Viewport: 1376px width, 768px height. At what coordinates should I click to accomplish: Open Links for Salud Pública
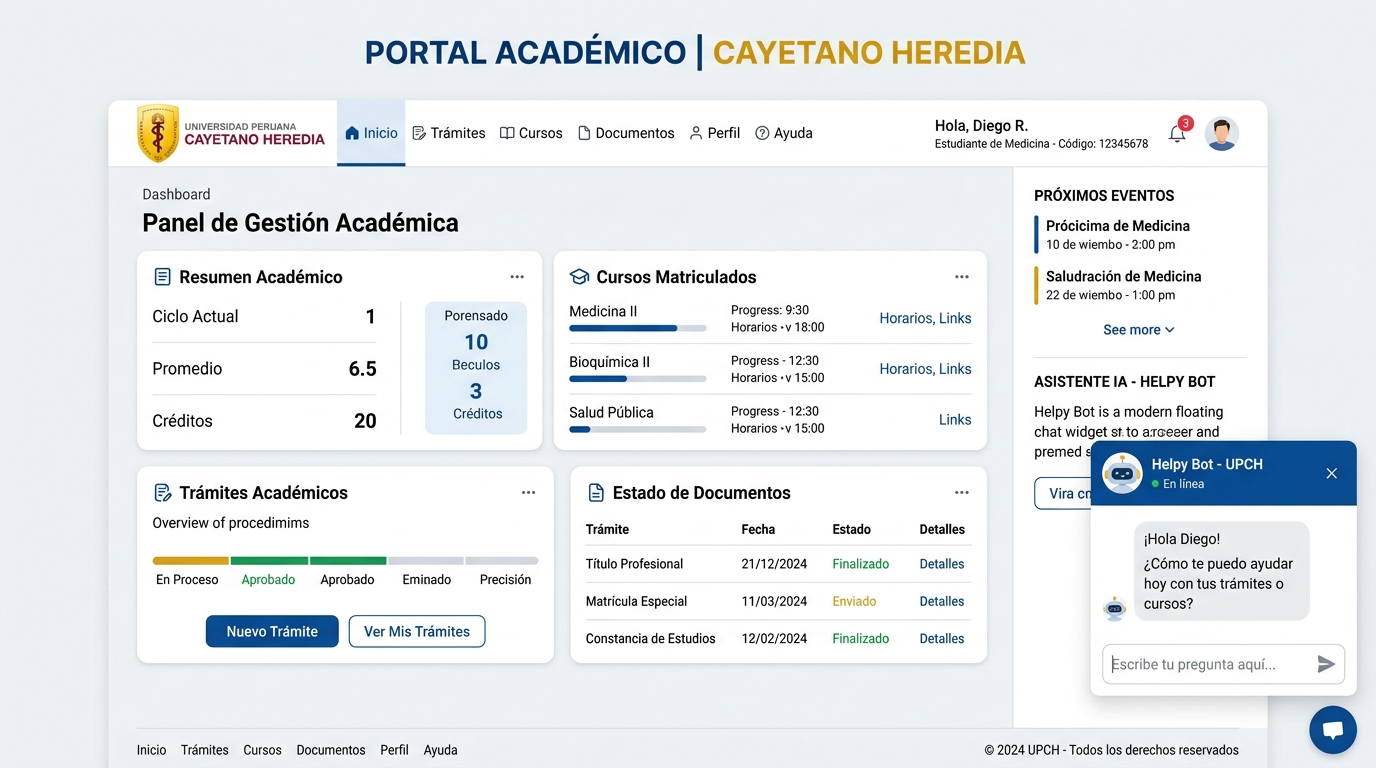point(955,420)
